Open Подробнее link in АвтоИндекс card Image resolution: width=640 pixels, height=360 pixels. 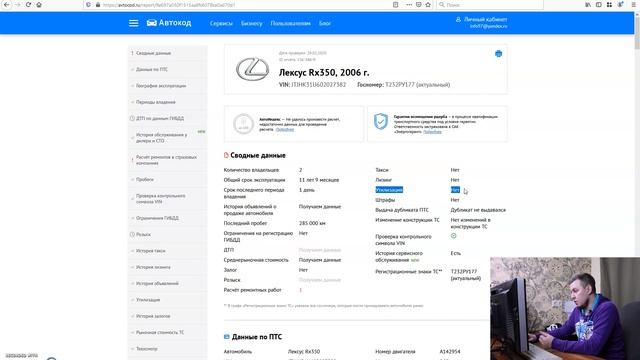coord(284,129)
